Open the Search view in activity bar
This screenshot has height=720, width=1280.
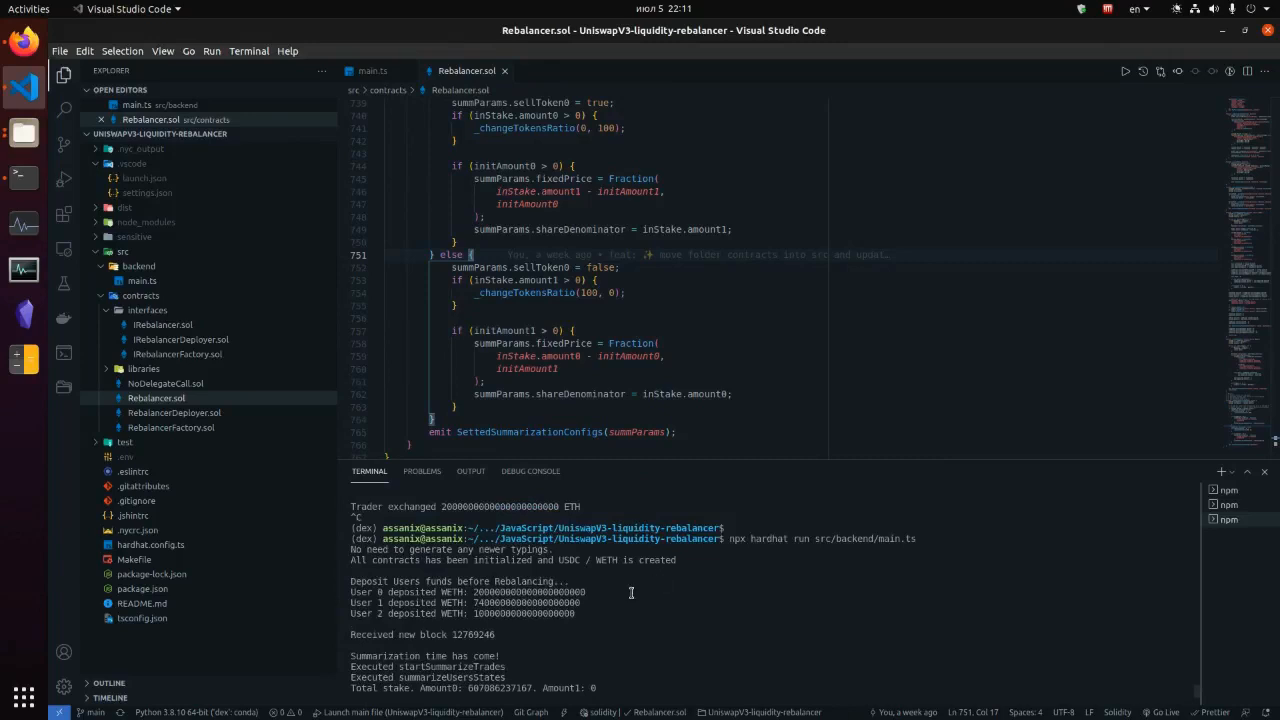[x=64, y=109]
